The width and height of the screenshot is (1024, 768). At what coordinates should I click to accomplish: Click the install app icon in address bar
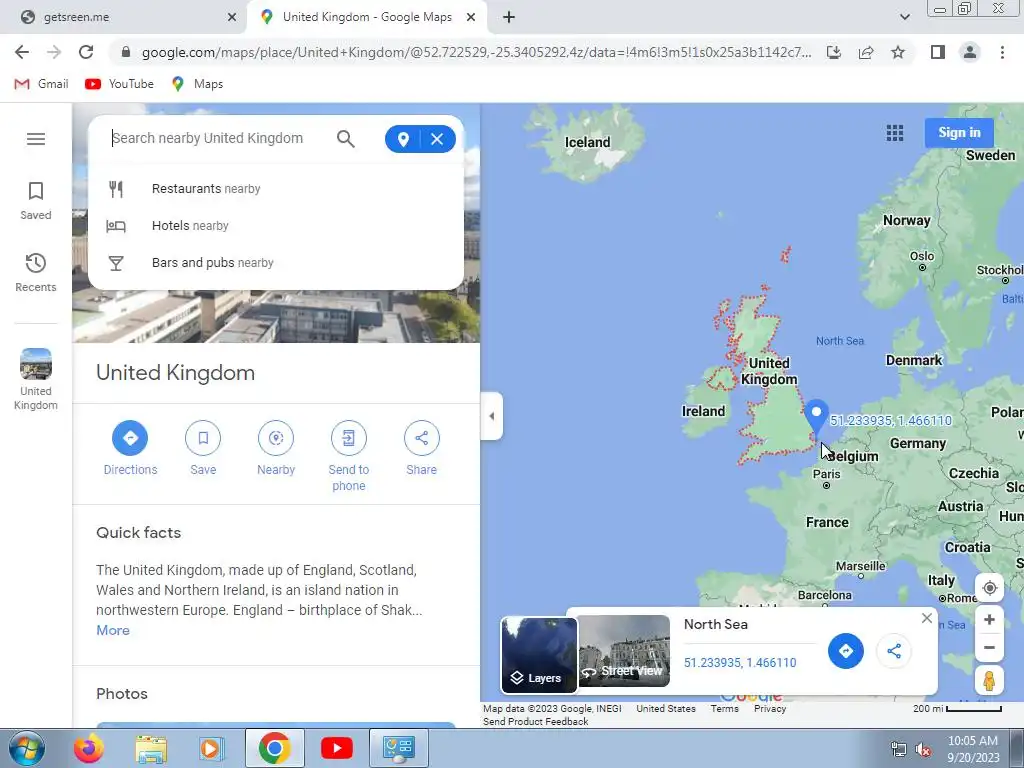(x=834, y=52)
